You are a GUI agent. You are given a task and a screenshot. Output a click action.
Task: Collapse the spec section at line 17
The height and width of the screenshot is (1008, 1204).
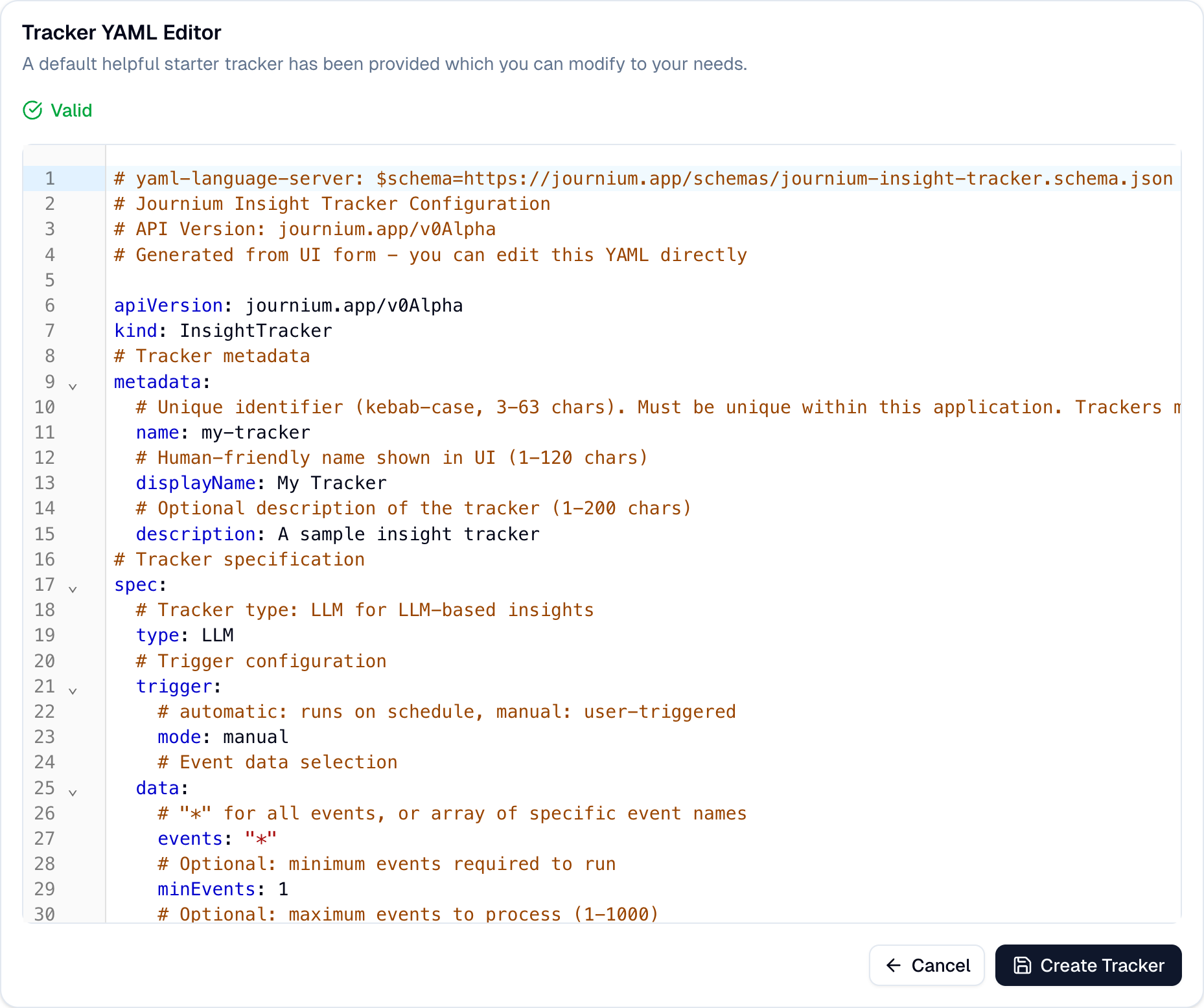point(73,588)
